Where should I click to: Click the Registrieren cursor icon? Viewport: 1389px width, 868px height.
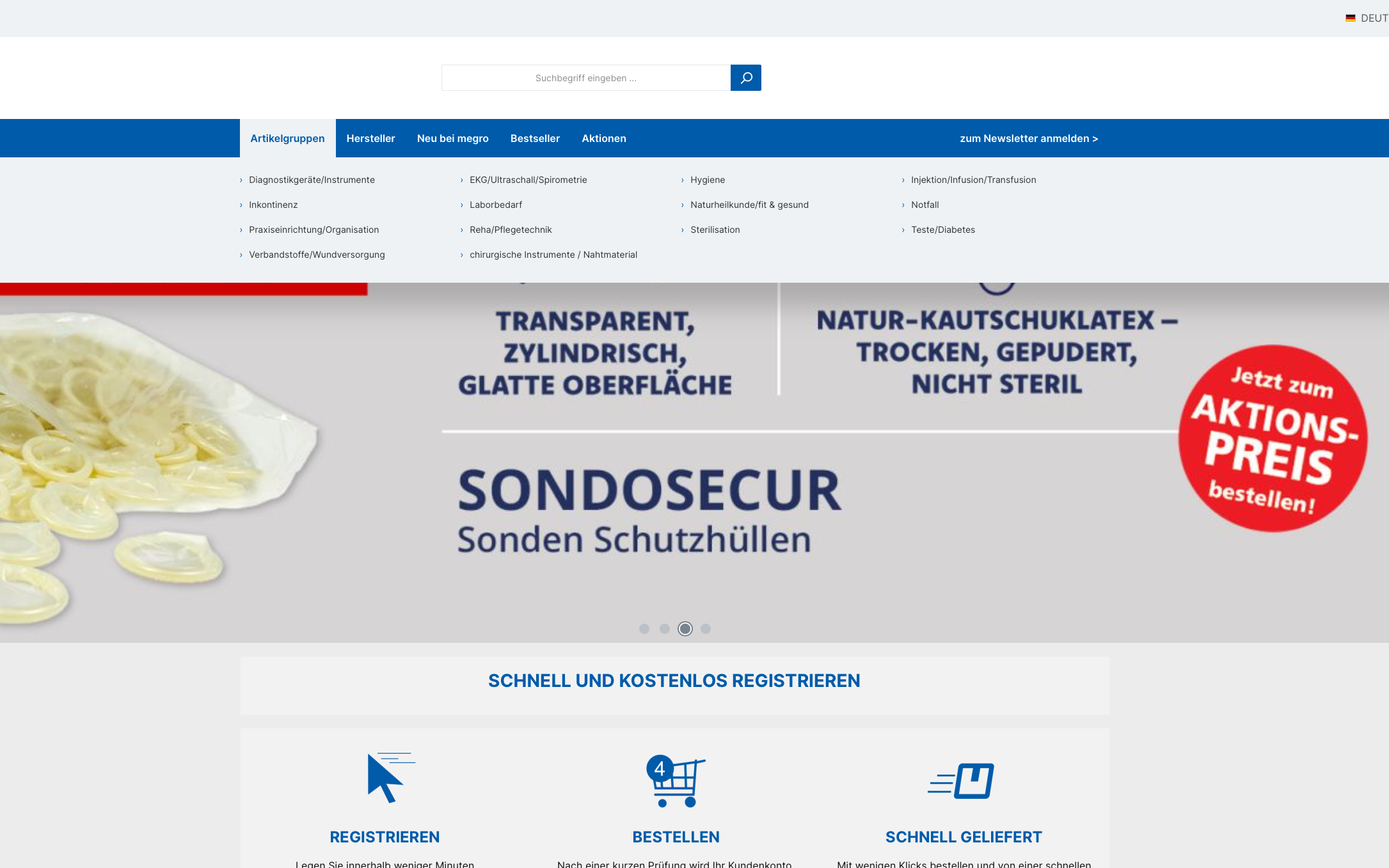(391, 777)
